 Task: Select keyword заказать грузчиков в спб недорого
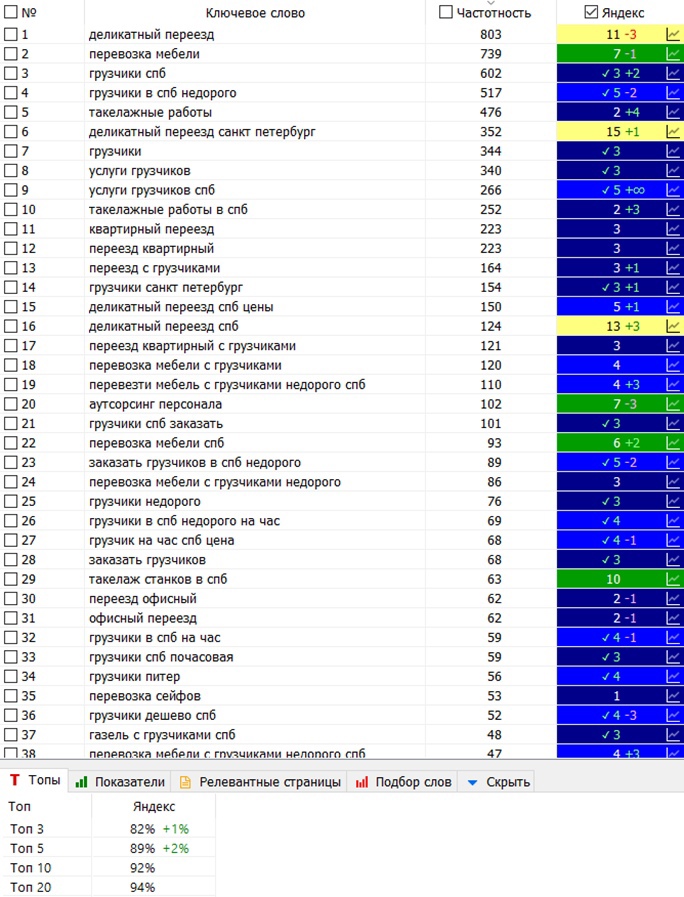point(194,462)
